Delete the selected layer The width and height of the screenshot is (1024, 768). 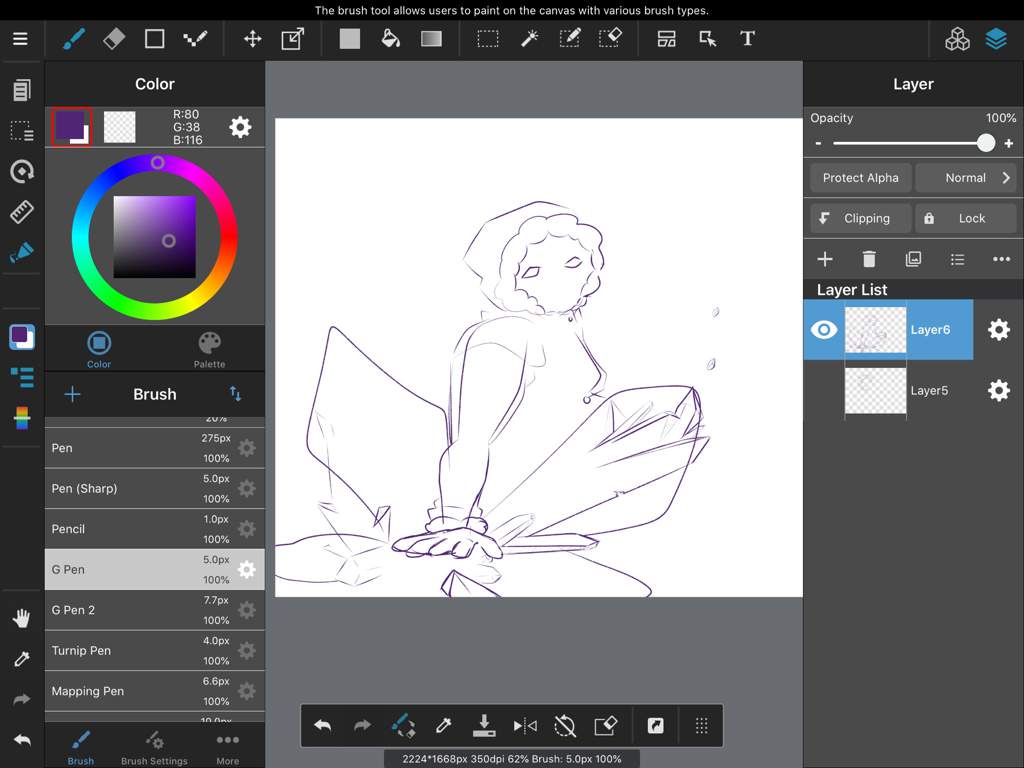[869, 259]
